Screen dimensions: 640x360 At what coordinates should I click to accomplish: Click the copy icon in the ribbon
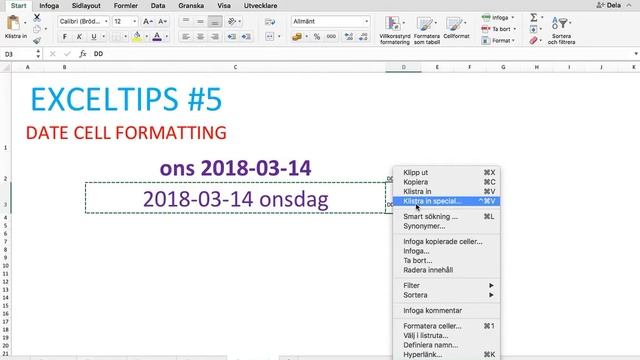point(37,29)
